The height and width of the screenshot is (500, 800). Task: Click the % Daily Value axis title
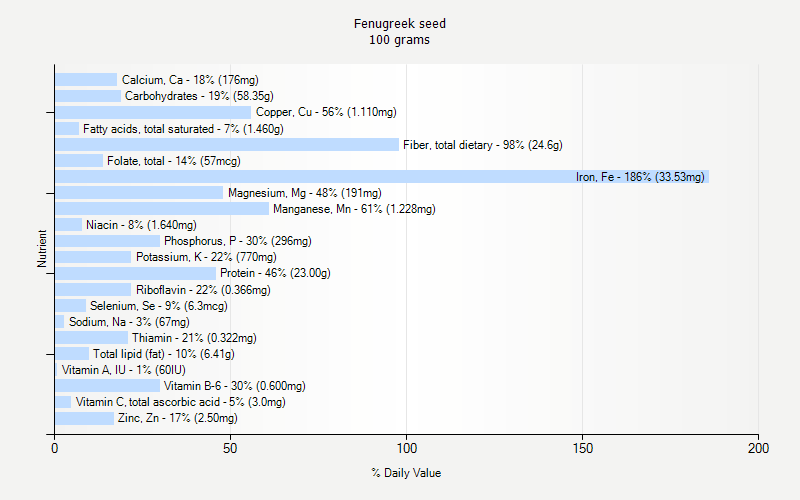tap(406, 473)
